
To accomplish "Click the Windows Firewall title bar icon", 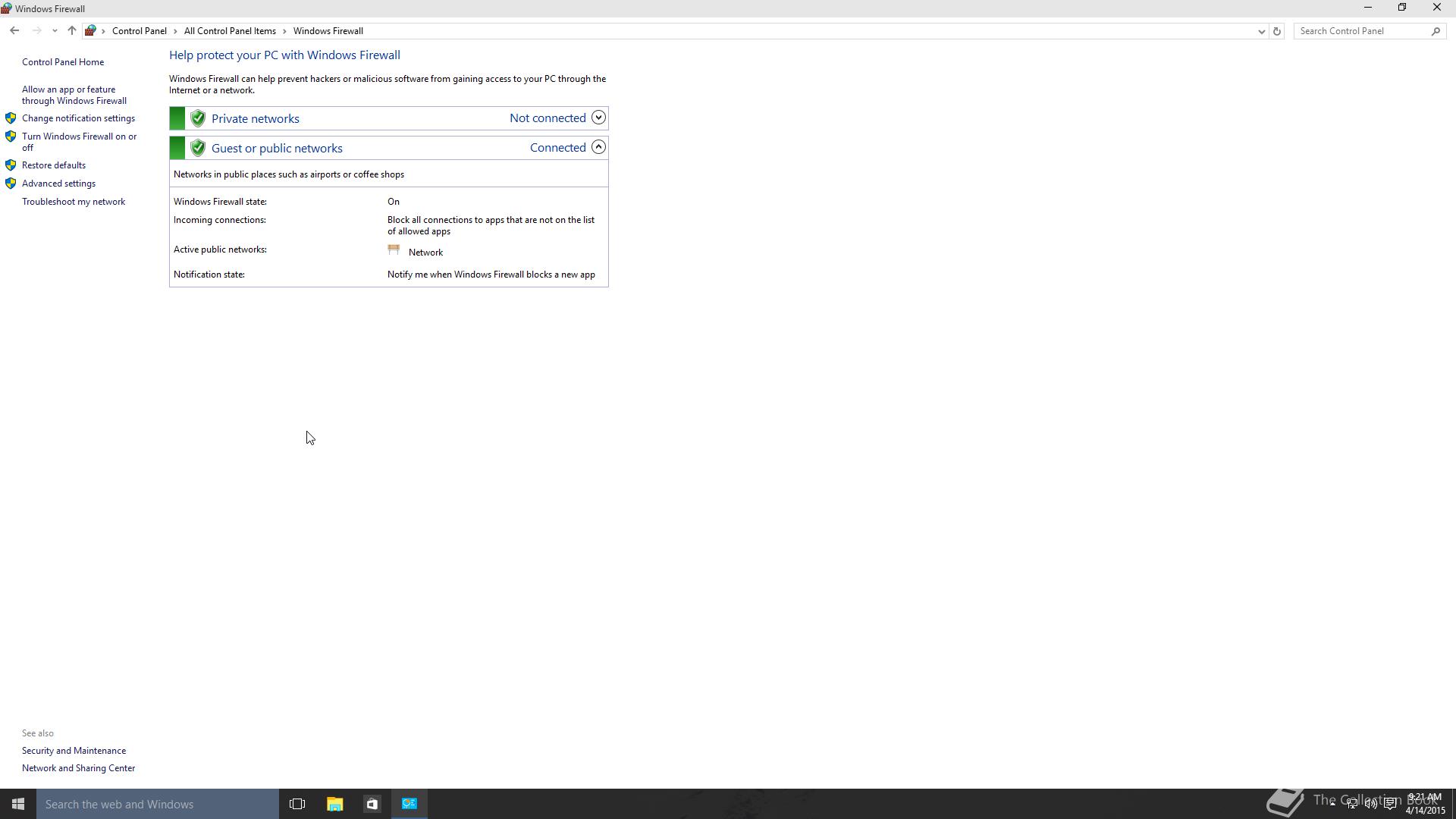I will (x=6, y=9).
